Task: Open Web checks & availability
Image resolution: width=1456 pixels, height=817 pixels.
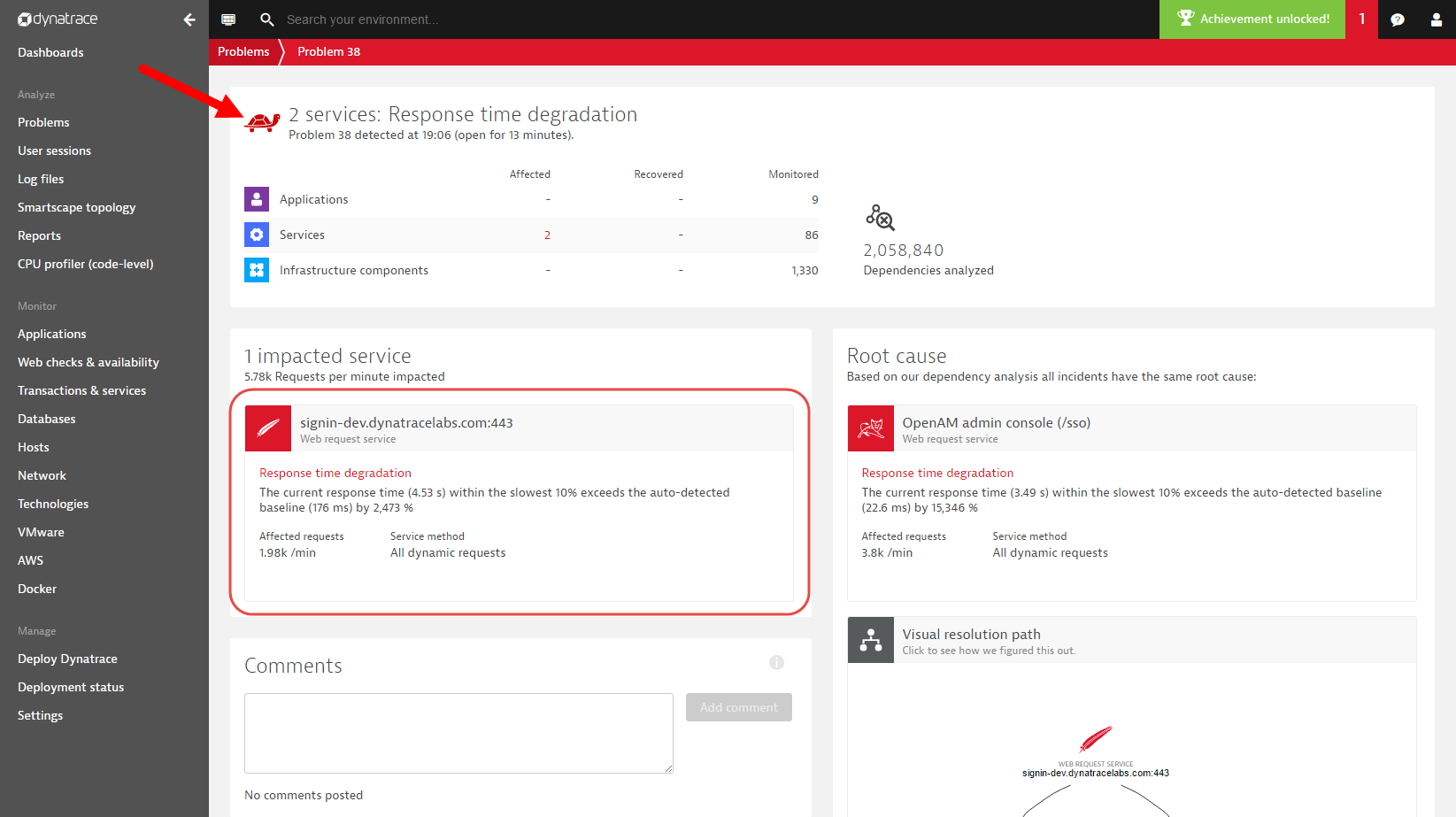Action: pos(89,362)
